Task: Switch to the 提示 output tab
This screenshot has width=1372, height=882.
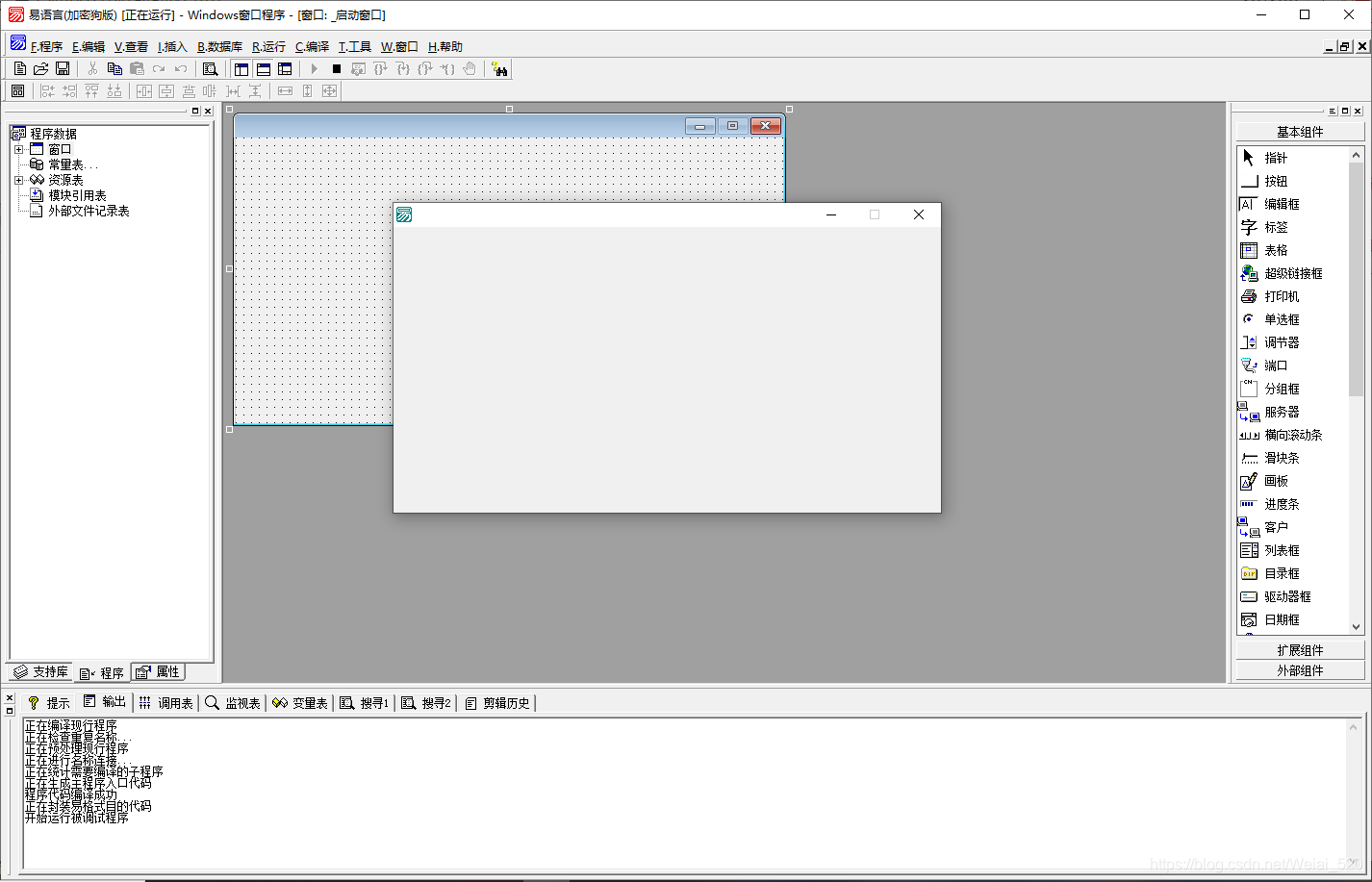Action: click(49, 703)
